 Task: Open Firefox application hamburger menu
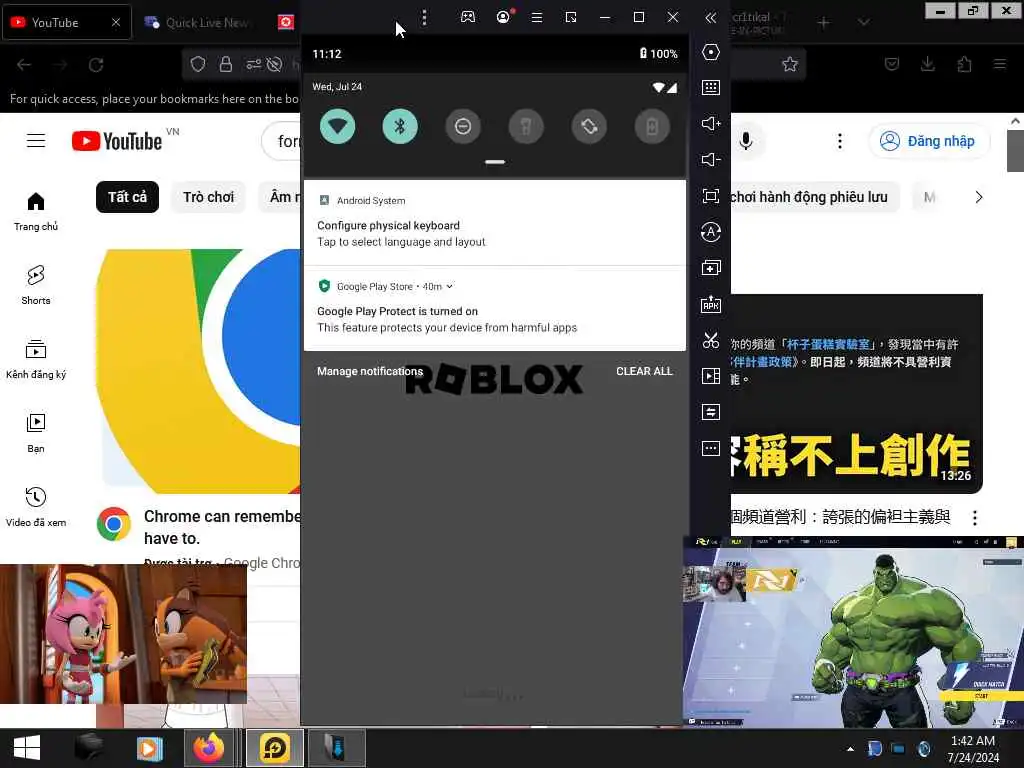pos(1000,64)
